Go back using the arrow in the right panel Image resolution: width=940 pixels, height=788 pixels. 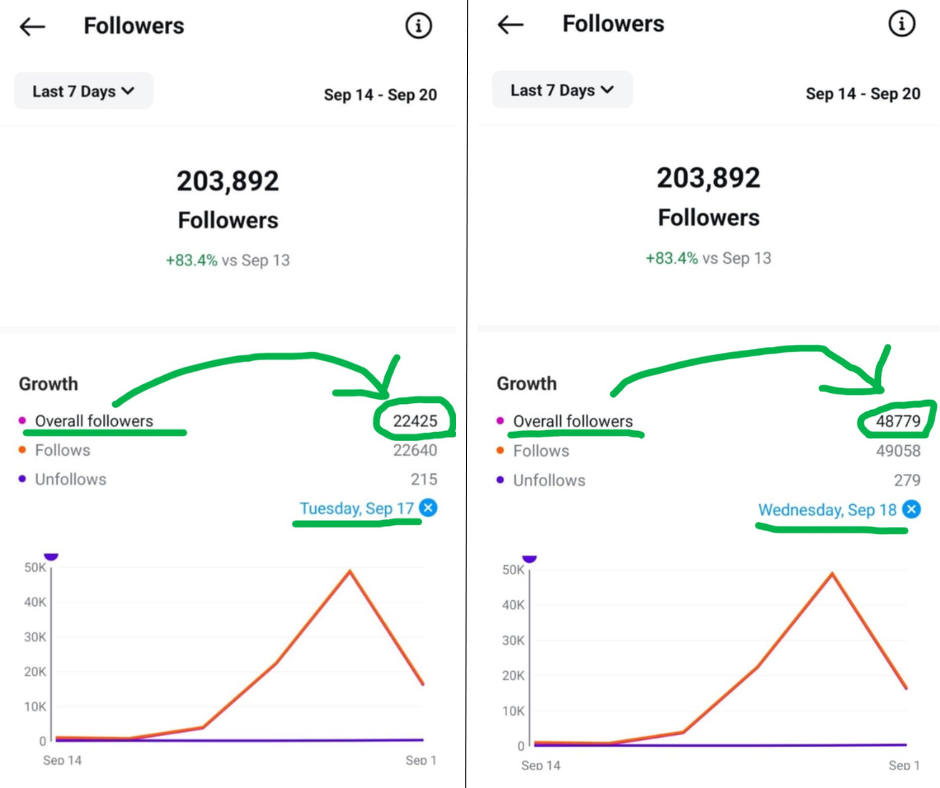(511, 25)
